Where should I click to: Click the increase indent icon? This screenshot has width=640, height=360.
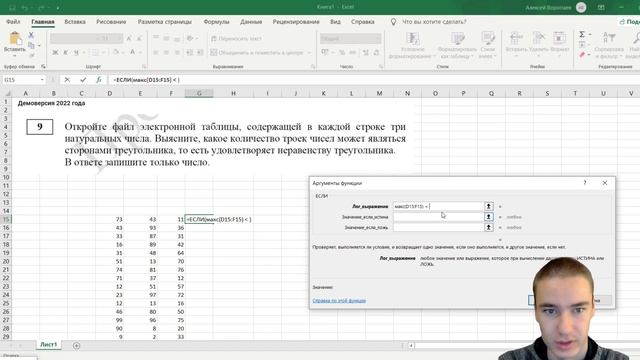click(200, 52)
